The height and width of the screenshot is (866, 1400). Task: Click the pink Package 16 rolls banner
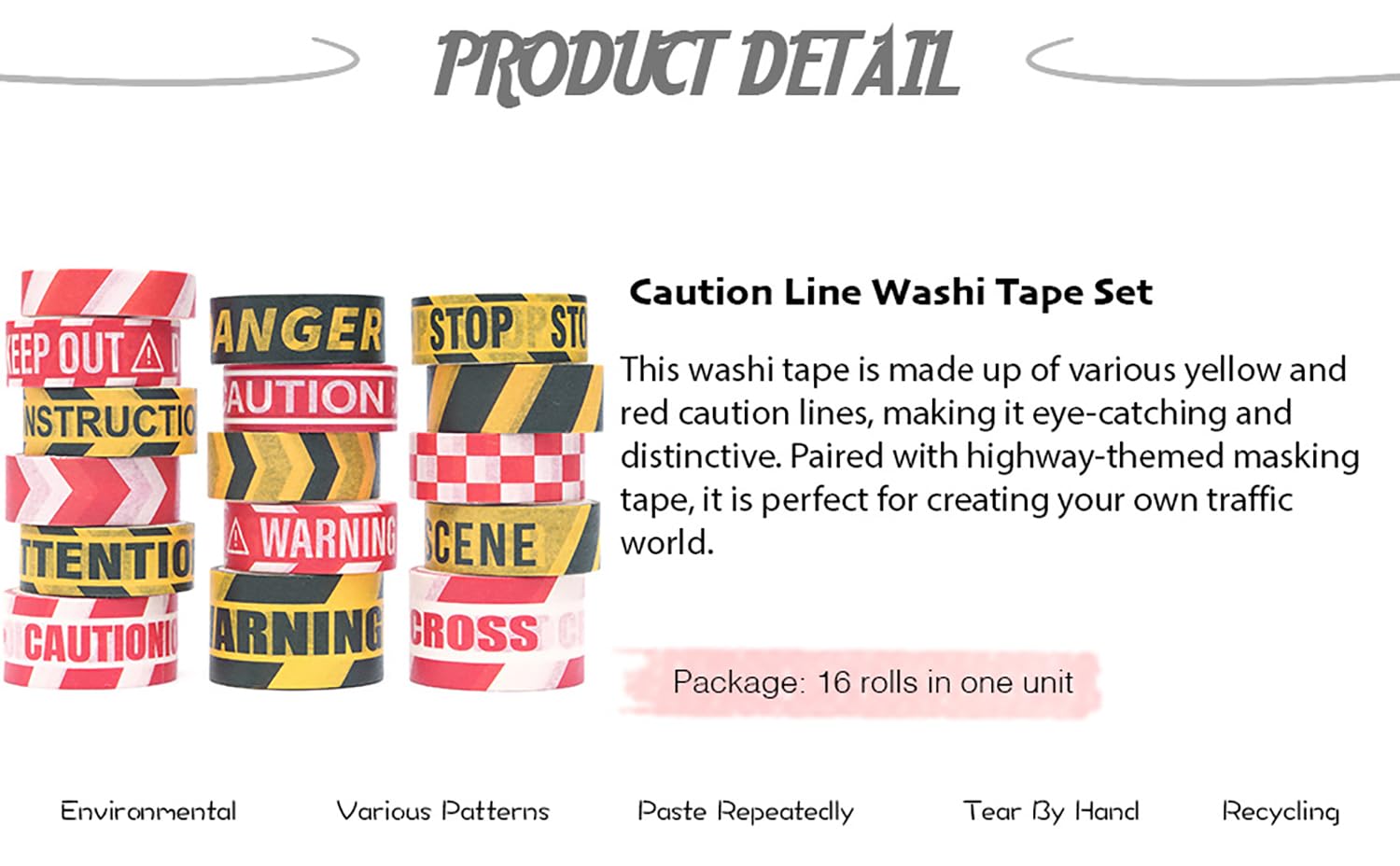pos(872,682)
